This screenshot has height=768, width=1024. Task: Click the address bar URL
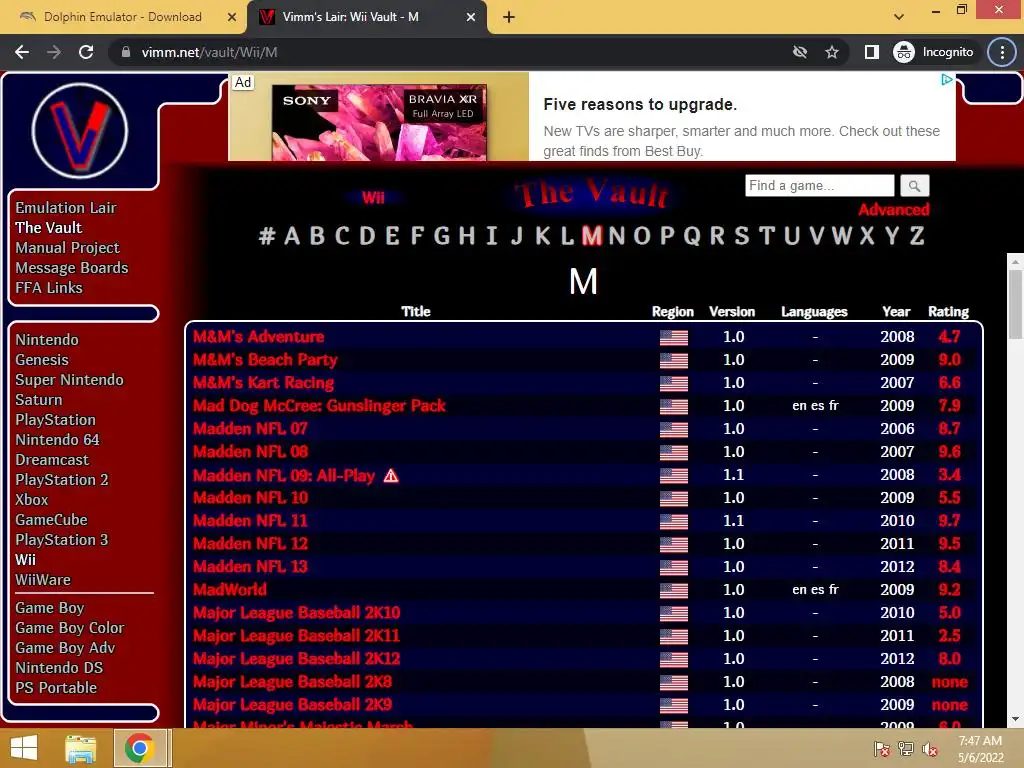tap(209, 52)
